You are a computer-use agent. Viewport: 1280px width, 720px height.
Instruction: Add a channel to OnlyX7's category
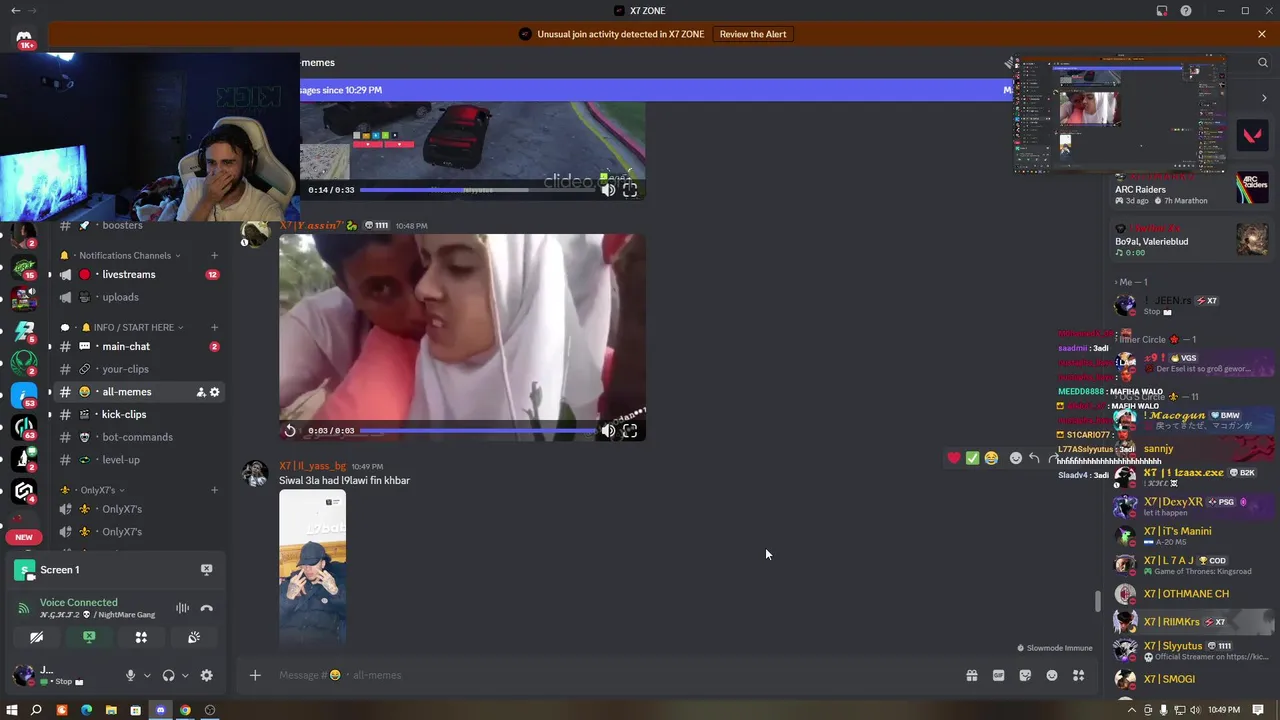(x=214, y=490)
